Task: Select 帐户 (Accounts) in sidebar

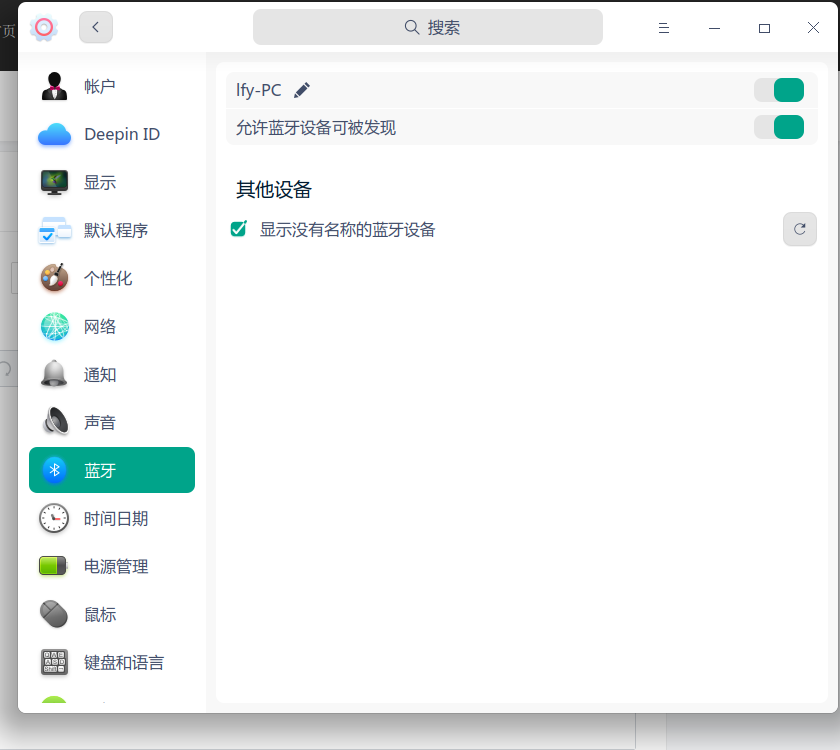Action: (54, 86)
